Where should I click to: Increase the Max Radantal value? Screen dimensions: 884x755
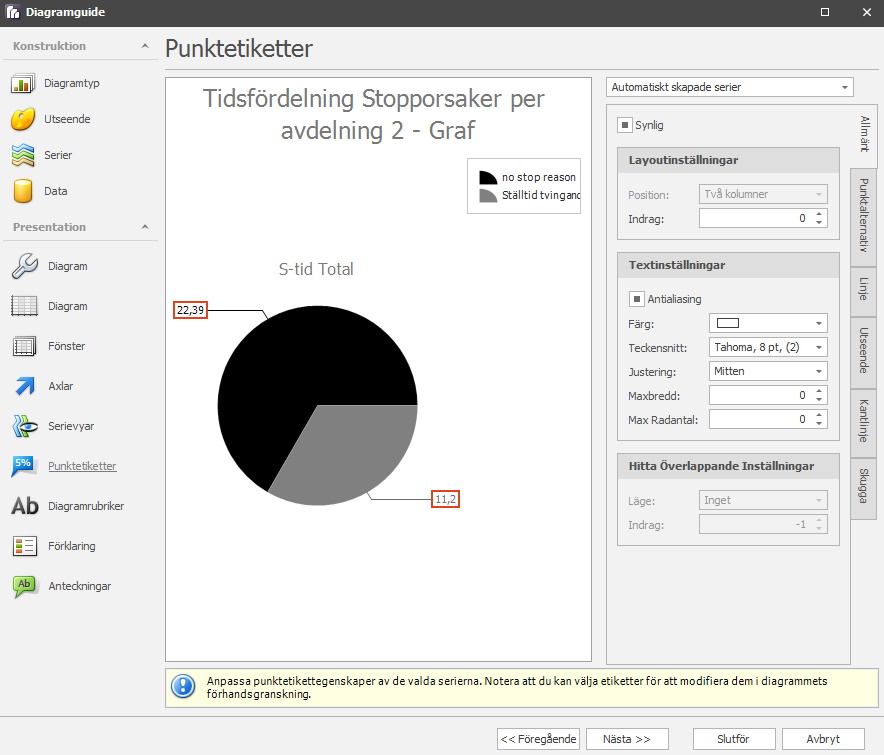pyautogui.click(x=819, y=414)
